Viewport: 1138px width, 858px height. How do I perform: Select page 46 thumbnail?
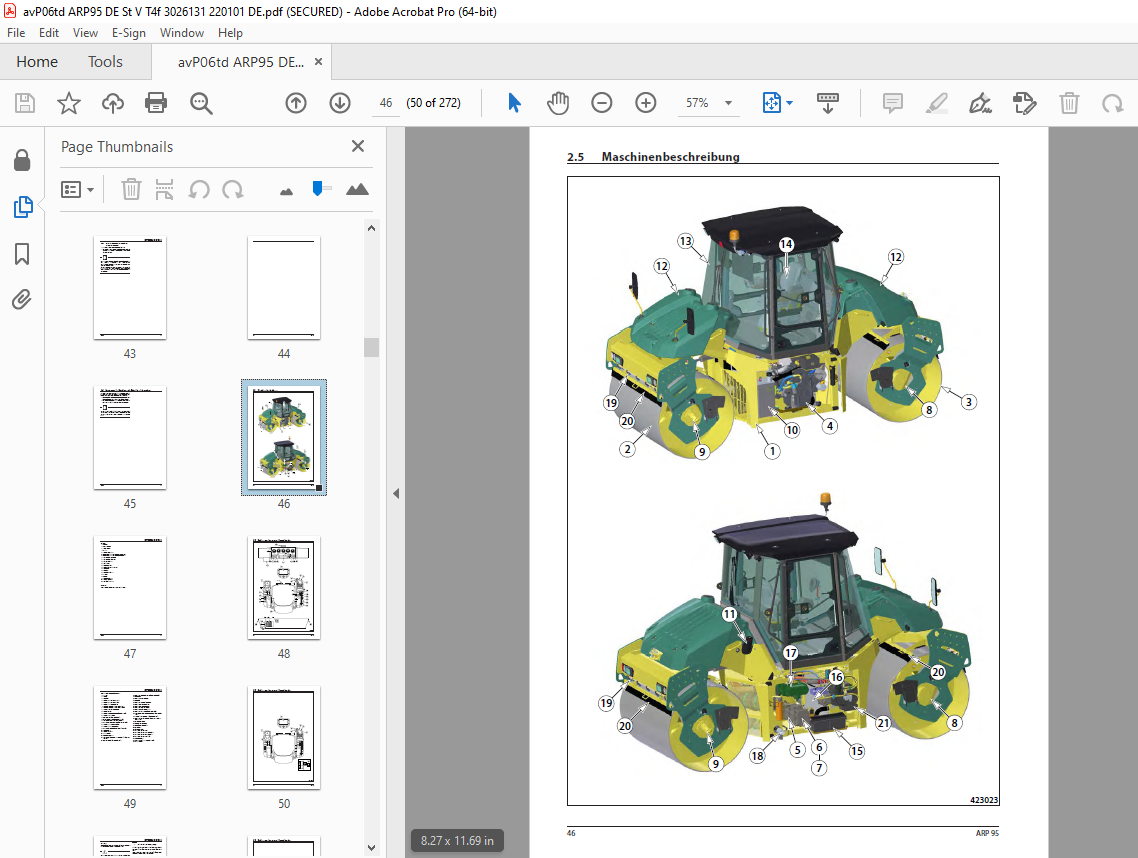point(284,438)
